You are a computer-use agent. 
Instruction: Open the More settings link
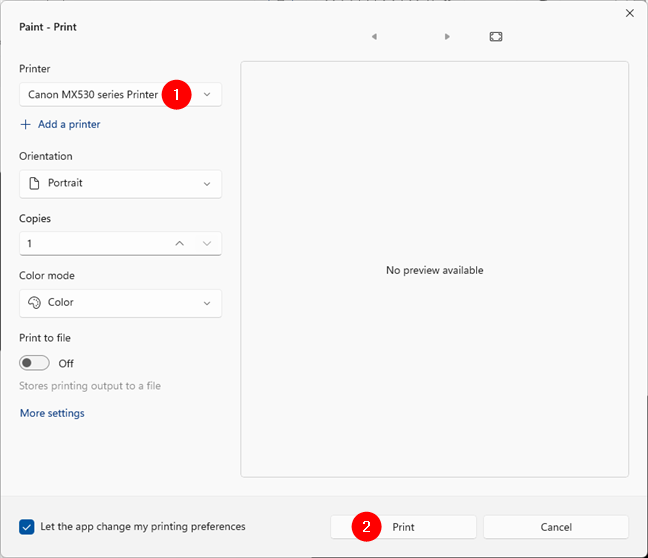coord(52,413)
